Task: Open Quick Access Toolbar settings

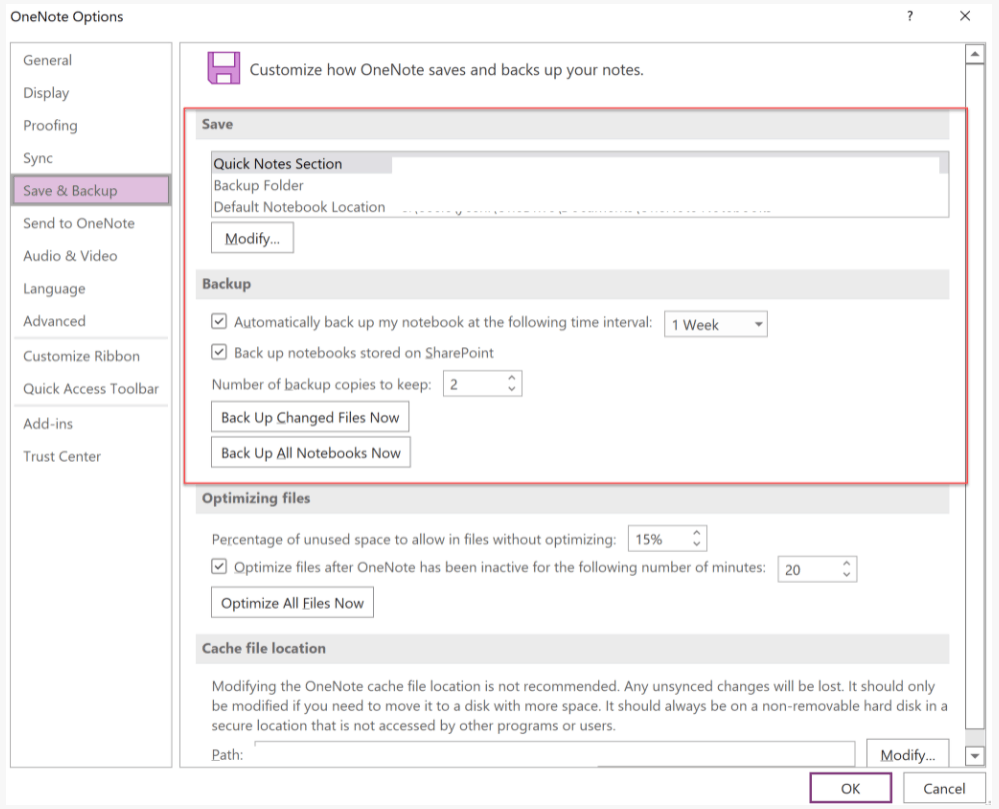Action: [91, 389]
